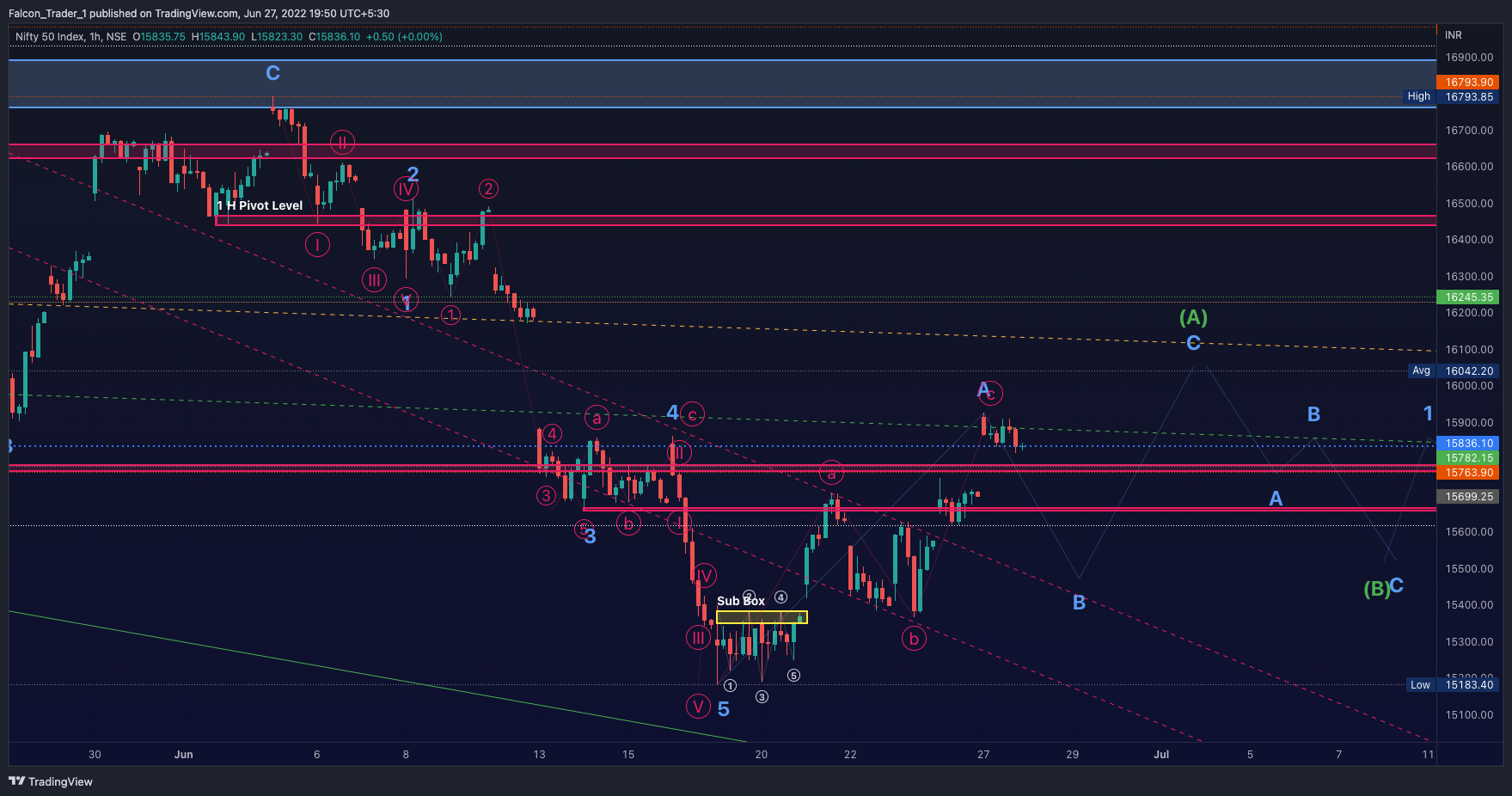This screenshot has width=1512, height=796.
Task: Click the high value H15843.90
Action: pyautogui.click(x=218, y=37)
